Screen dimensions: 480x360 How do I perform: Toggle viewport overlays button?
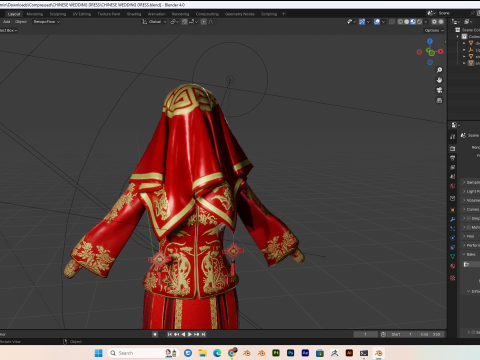pyautogui.click(x=377, y=22)
